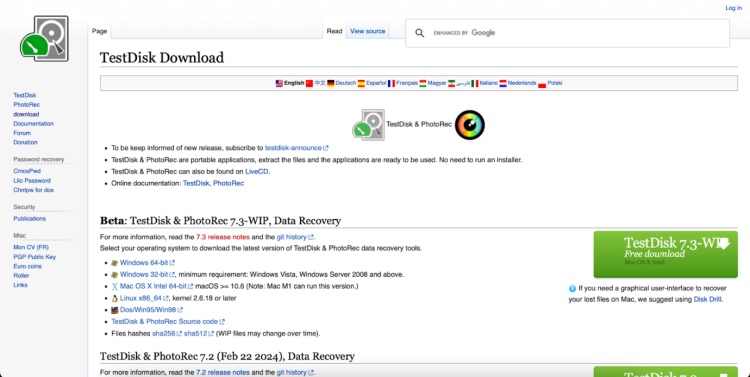Open the 7.3 release notes link
Image resolution: width=750 pixels, height=377 pixels.
[223, 237]
